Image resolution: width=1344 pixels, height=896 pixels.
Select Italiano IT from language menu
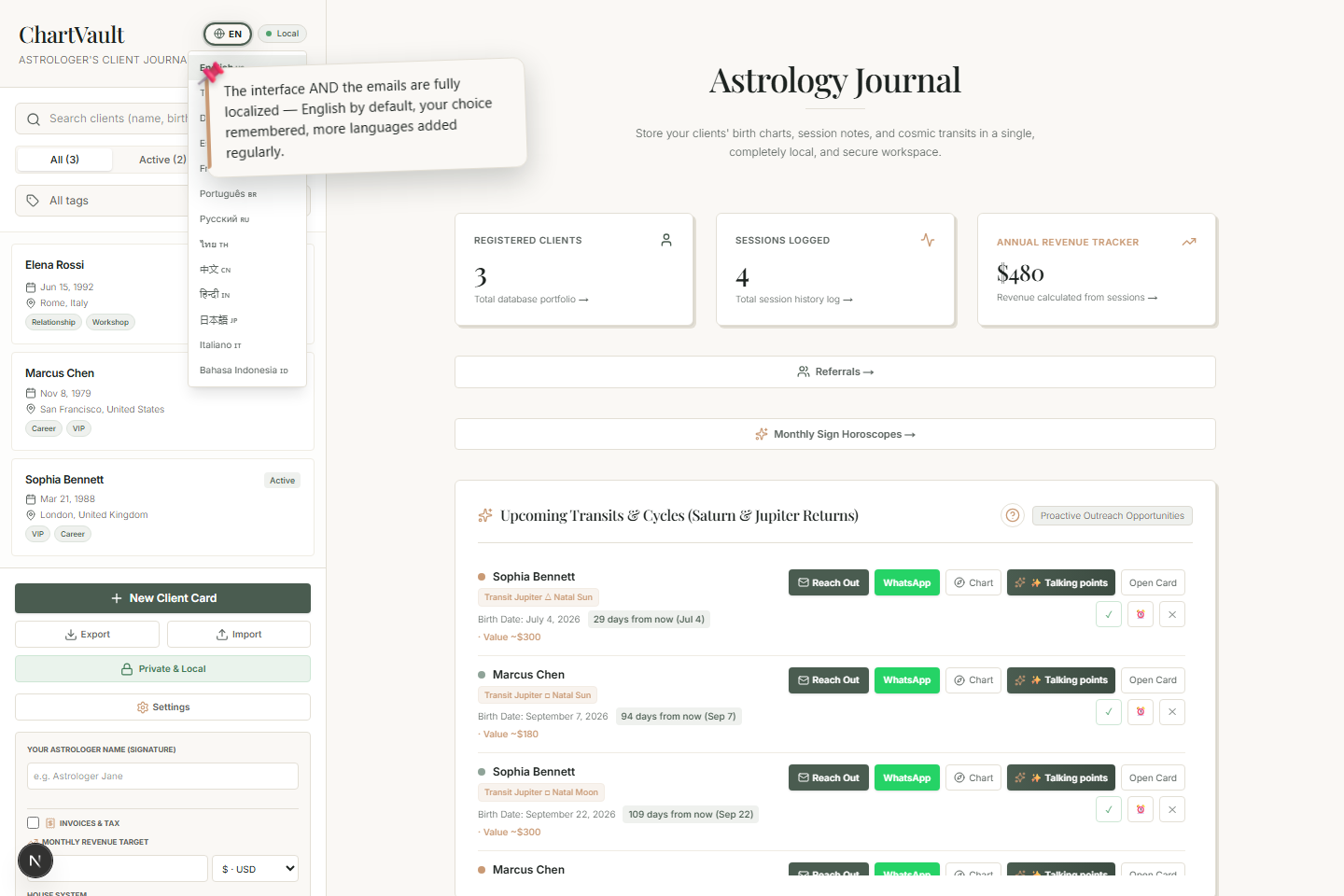(247, 345)
